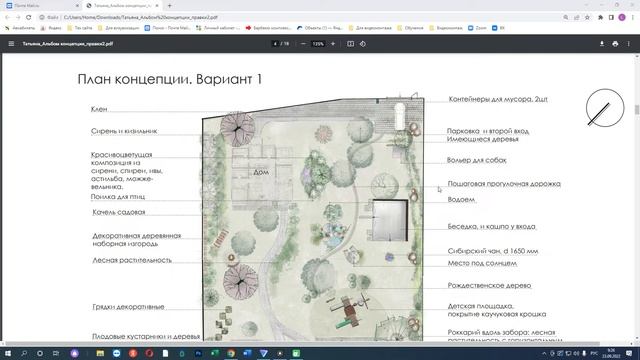Zoom in the PDF with plus button

coord(333,44)
